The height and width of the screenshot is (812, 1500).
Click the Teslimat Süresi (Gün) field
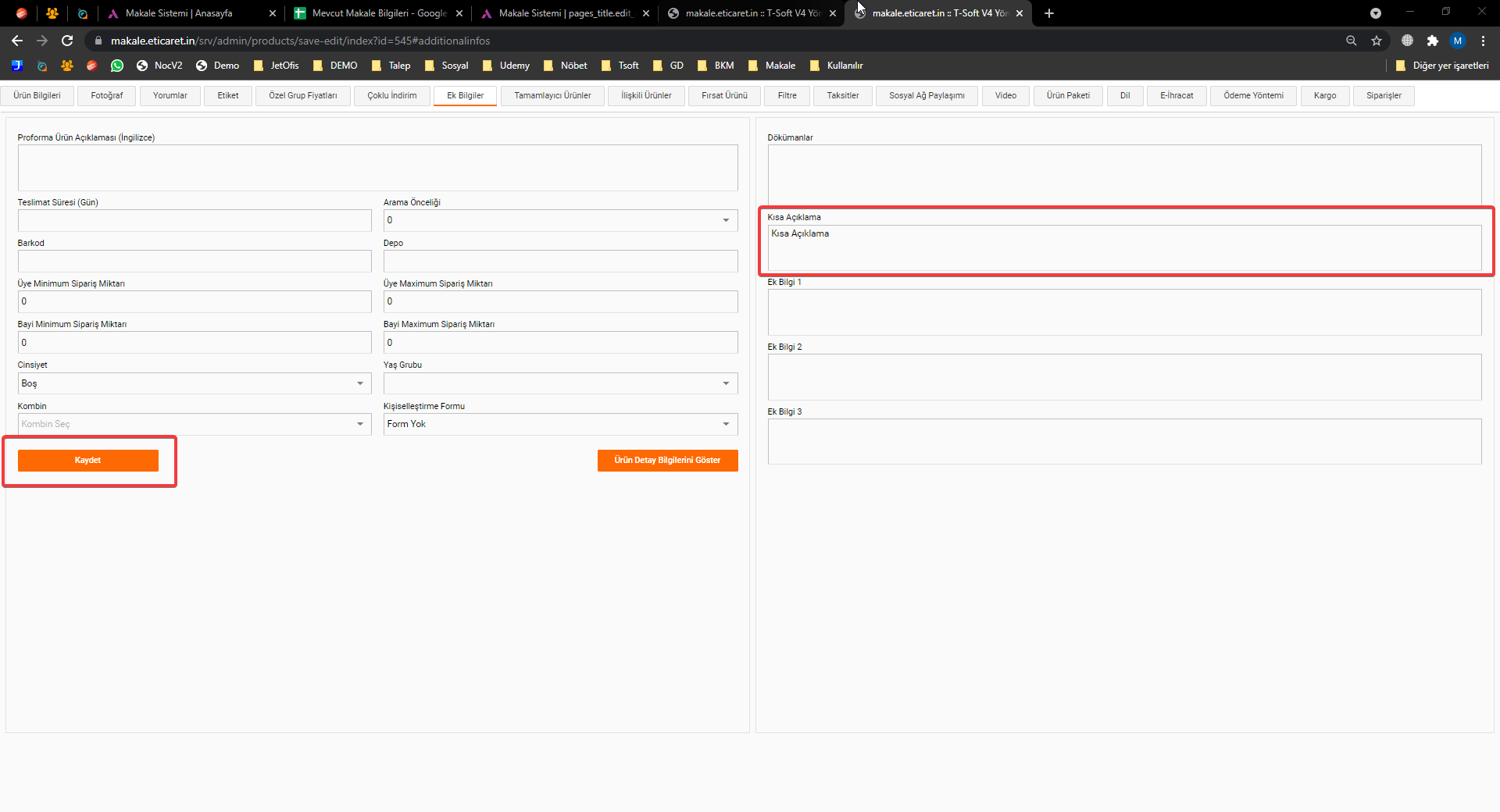pos(195,220)
